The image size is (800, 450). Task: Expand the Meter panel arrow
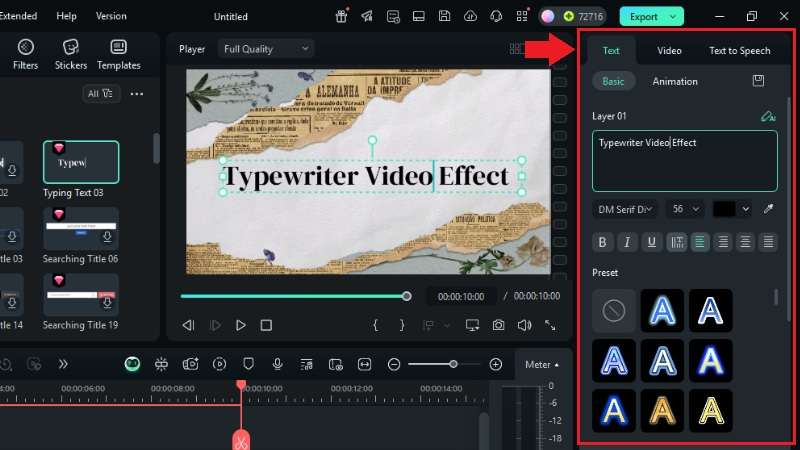coord(557,365)
